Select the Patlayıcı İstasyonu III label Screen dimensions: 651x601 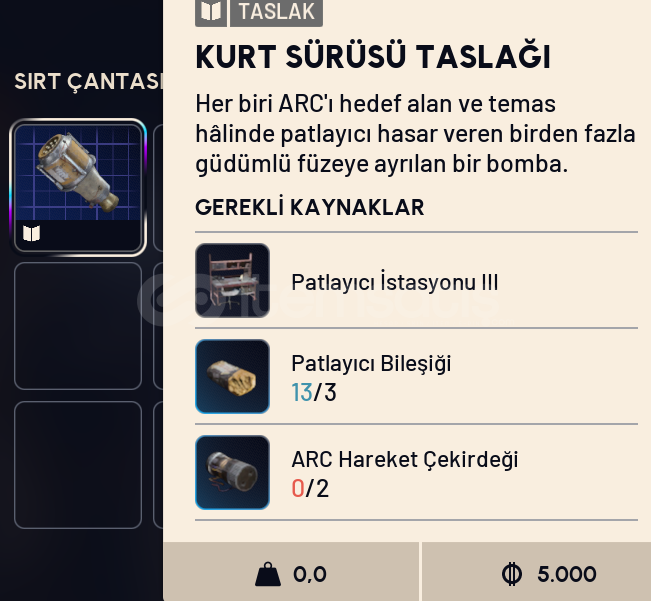click(395, 282)
